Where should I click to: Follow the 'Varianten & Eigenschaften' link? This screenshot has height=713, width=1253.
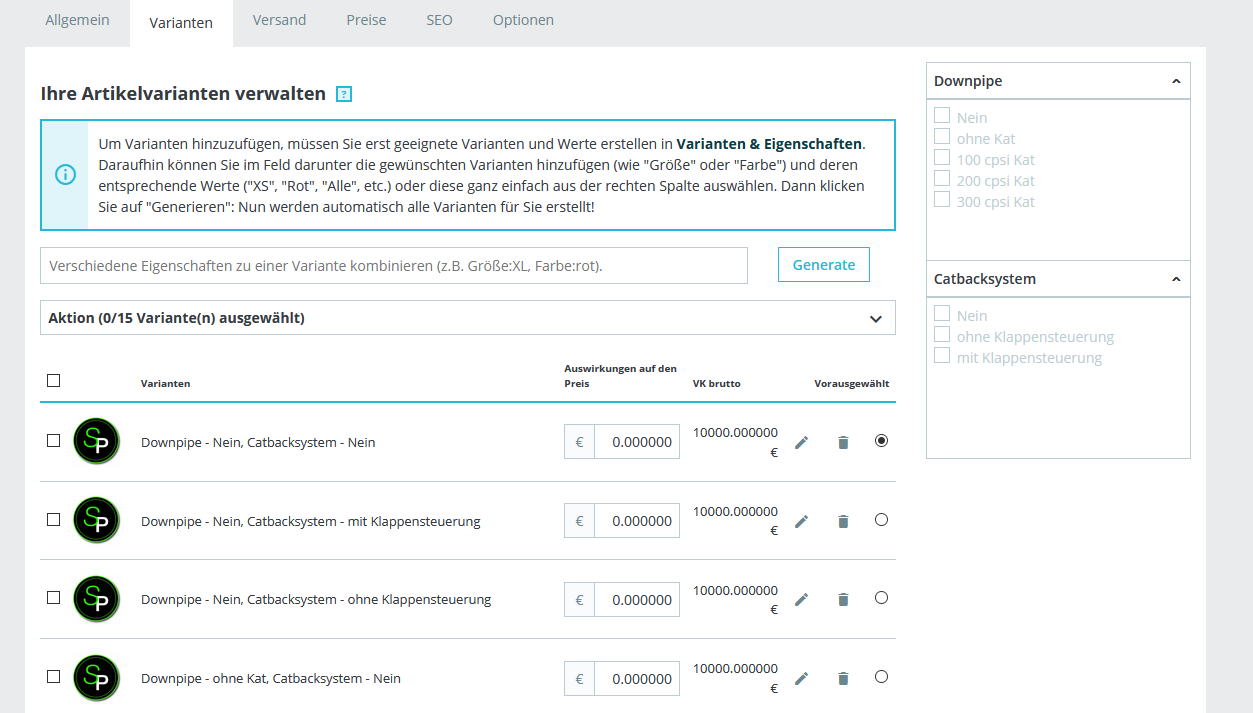[769, 143]
